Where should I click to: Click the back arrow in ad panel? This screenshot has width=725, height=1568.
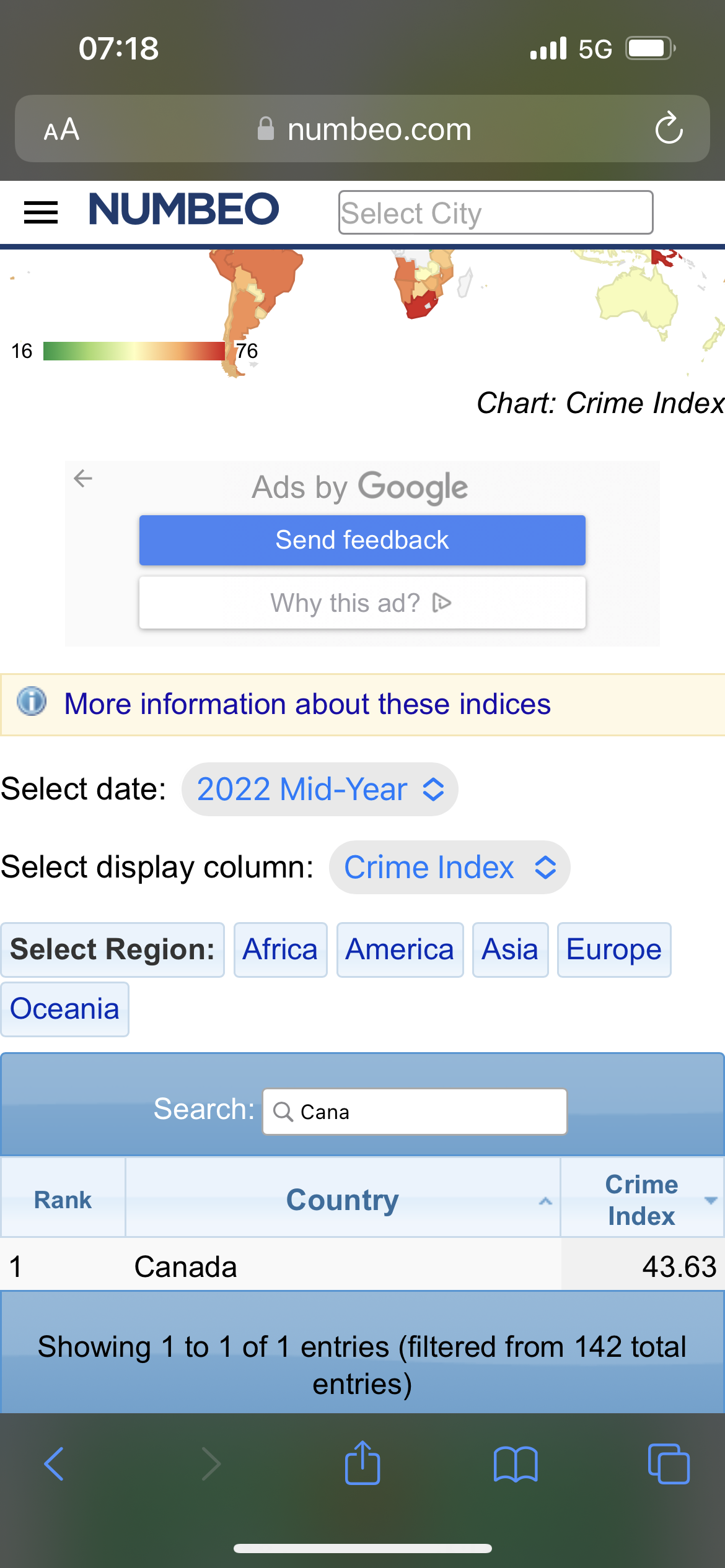(83, 478)
